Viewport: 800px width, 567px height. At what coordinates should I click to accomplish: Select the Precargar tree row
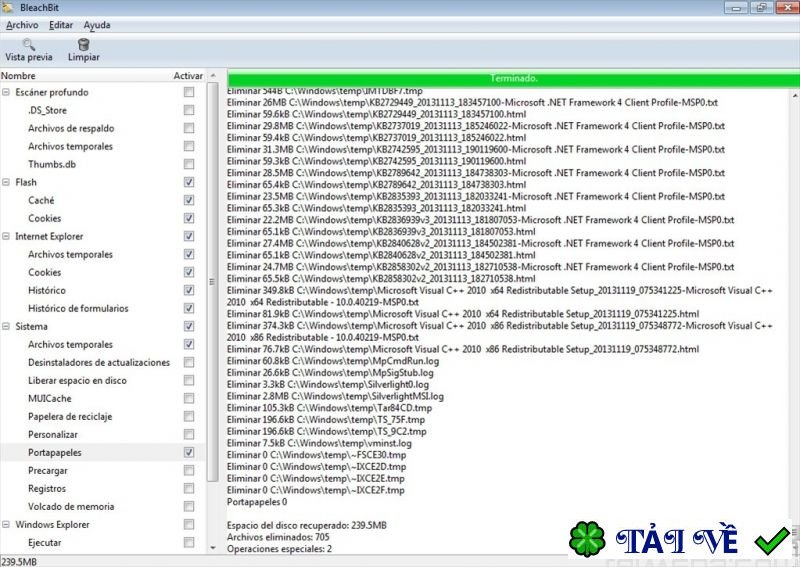coord(102,471)
